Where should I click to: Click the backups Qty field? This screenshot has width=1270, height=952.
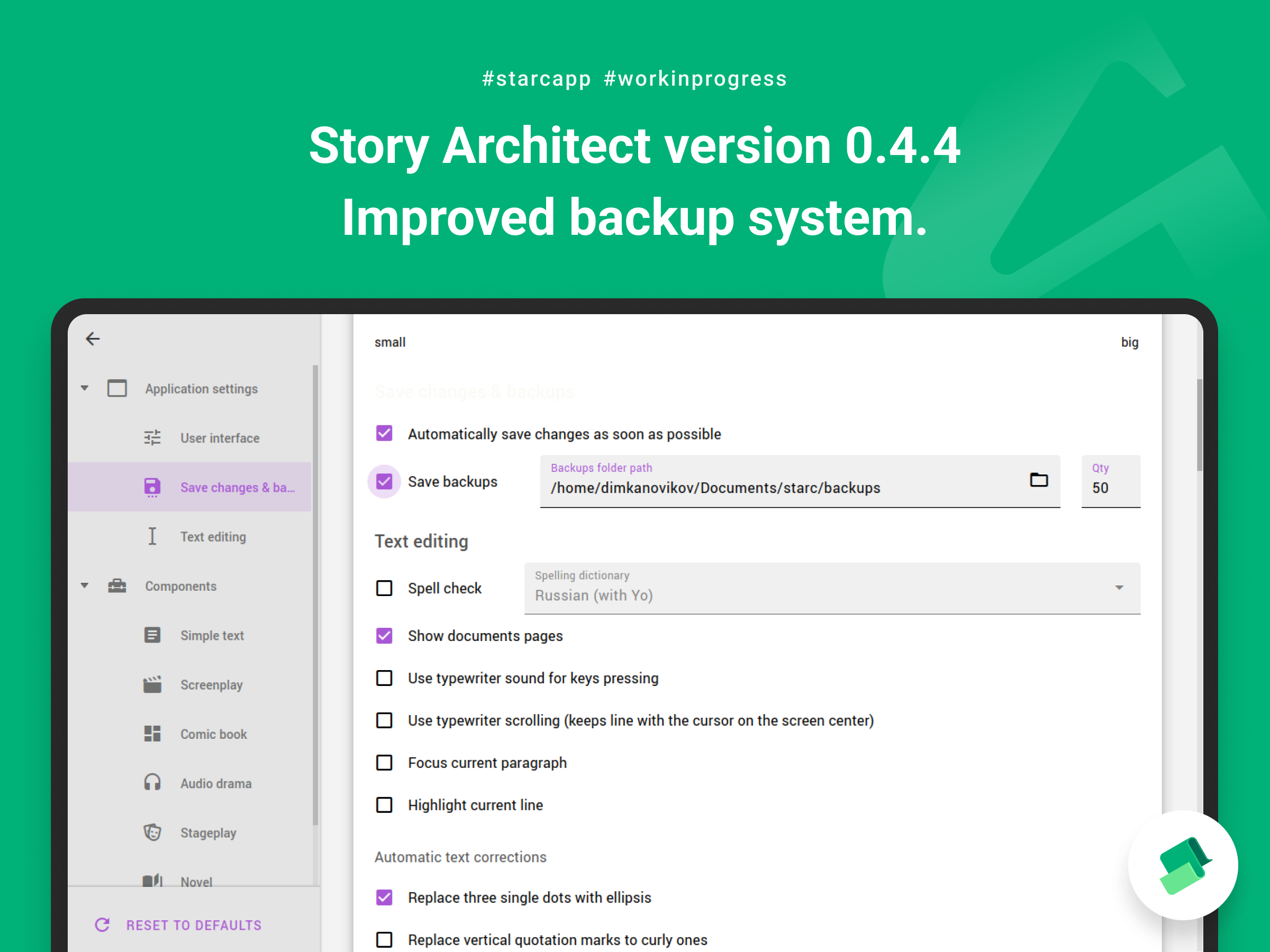coord(1110,481)
